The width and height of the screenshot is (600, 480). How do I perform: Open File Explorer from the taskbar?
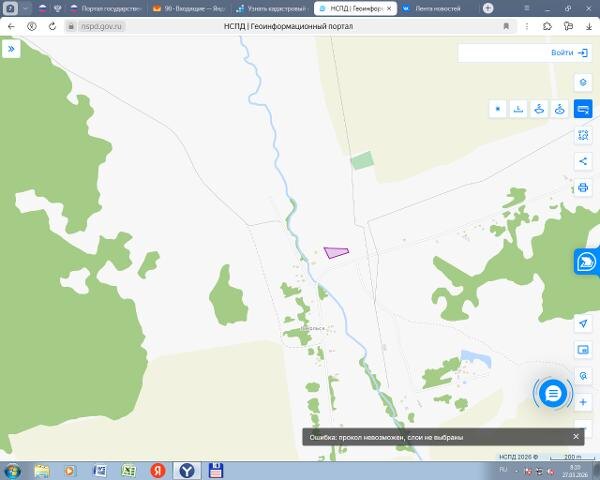(42, 471)
